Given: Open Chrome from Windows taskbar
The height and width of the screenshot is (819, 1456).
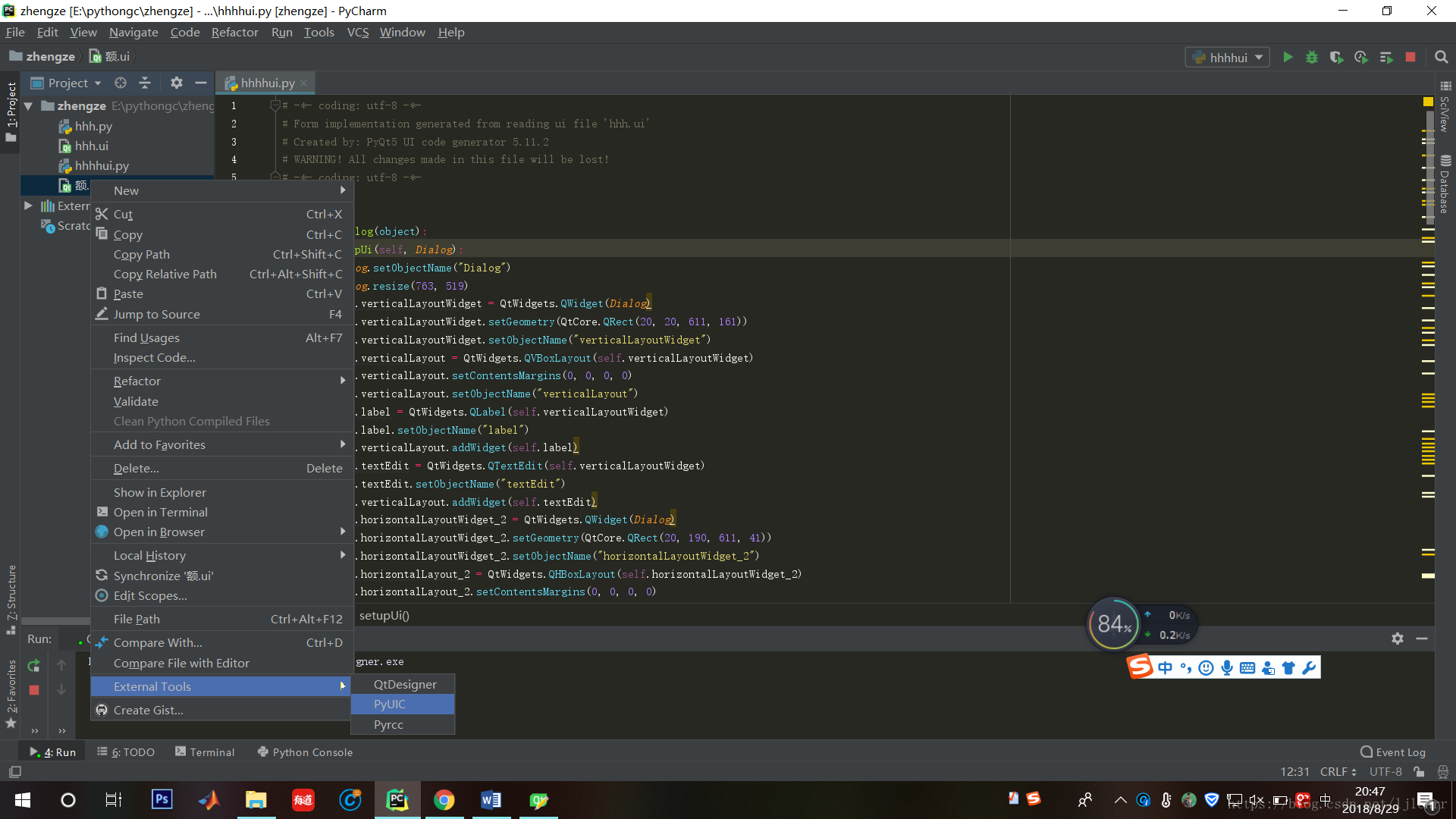Looking at the screenshot, I should click(444, 800).
